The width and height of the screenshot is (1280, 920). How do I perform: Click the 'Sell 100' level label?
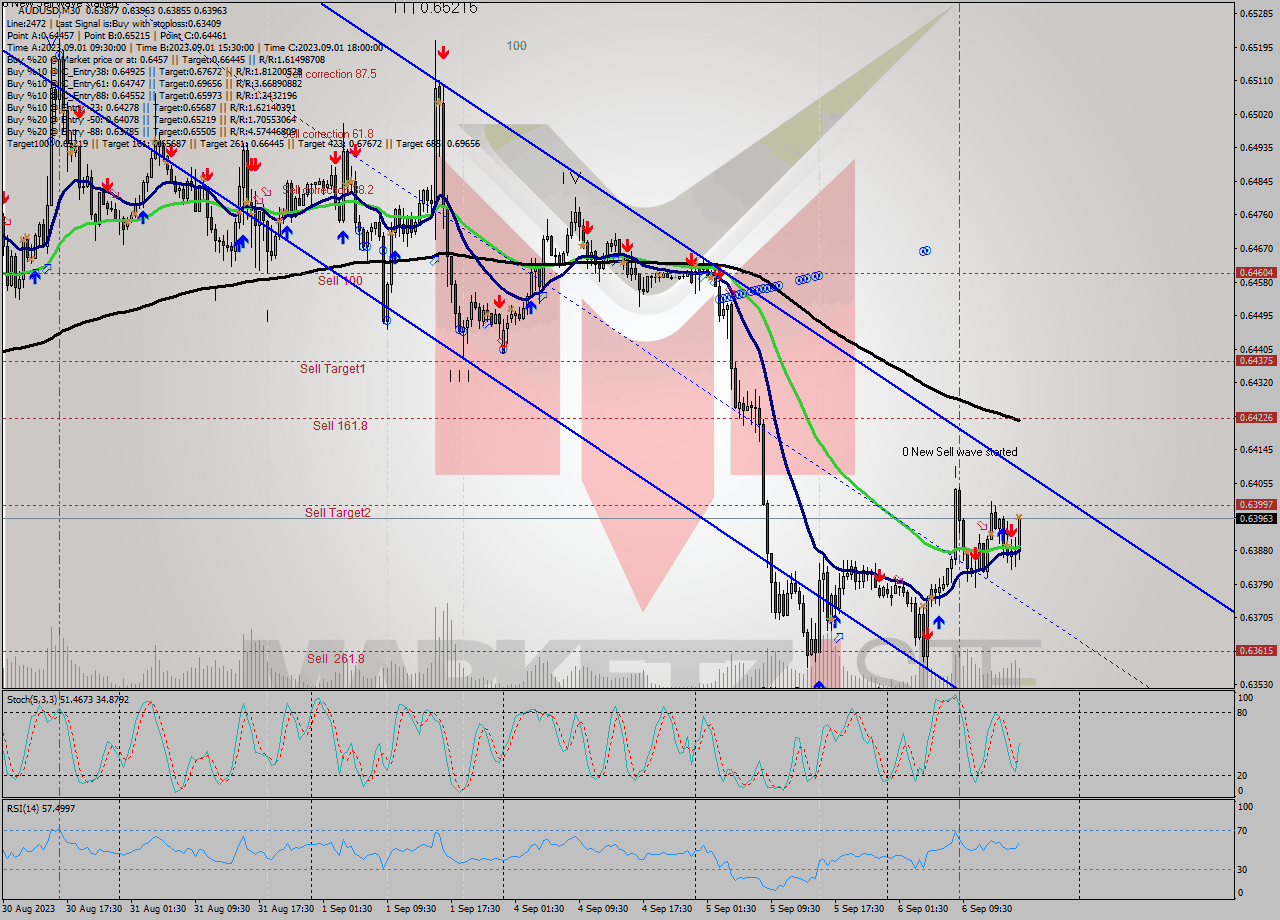click(340, 281)
